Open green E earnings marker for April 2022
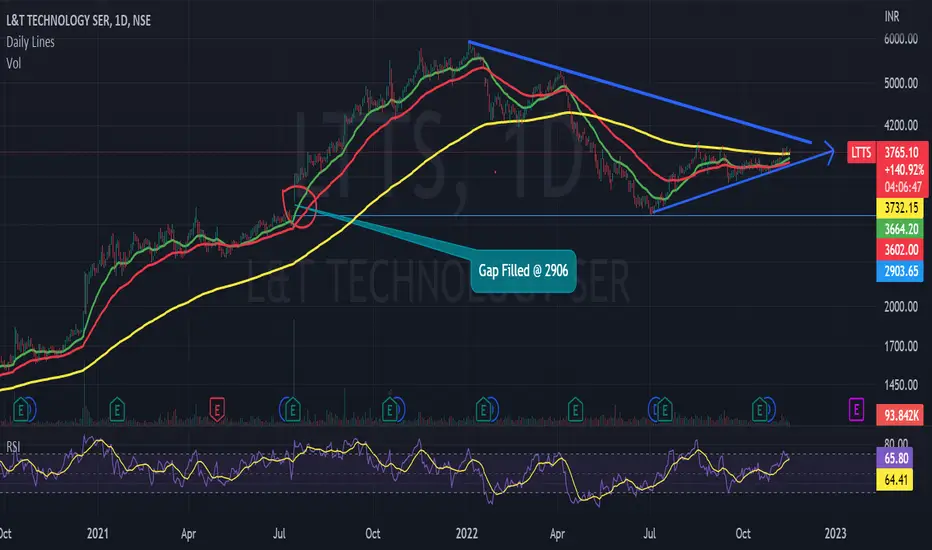Image resolution: width=932 pixels, height=550 pixels. coord(575,410)
